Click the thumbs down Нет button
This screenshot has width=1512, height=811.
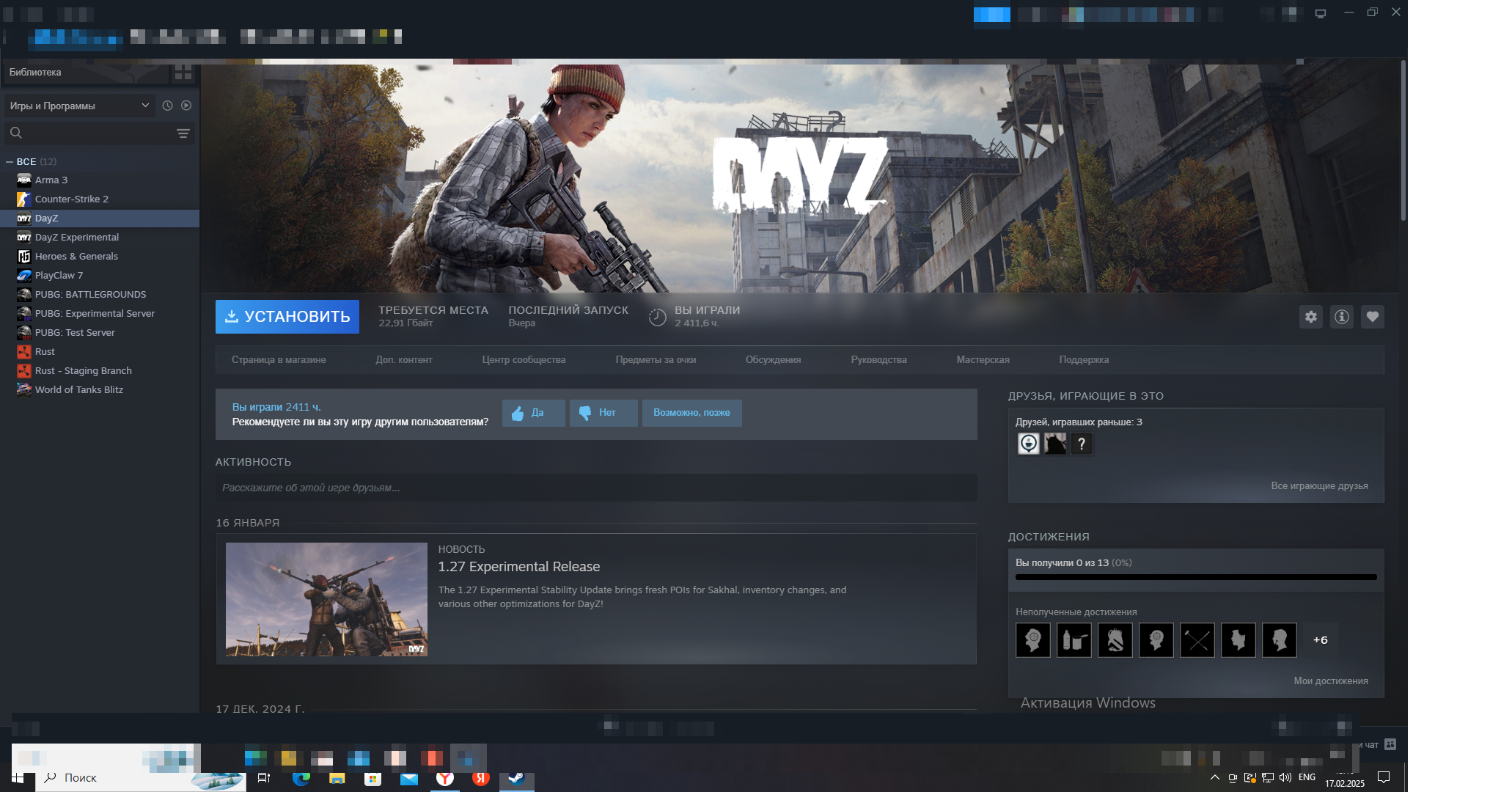[x=603, y=413]
